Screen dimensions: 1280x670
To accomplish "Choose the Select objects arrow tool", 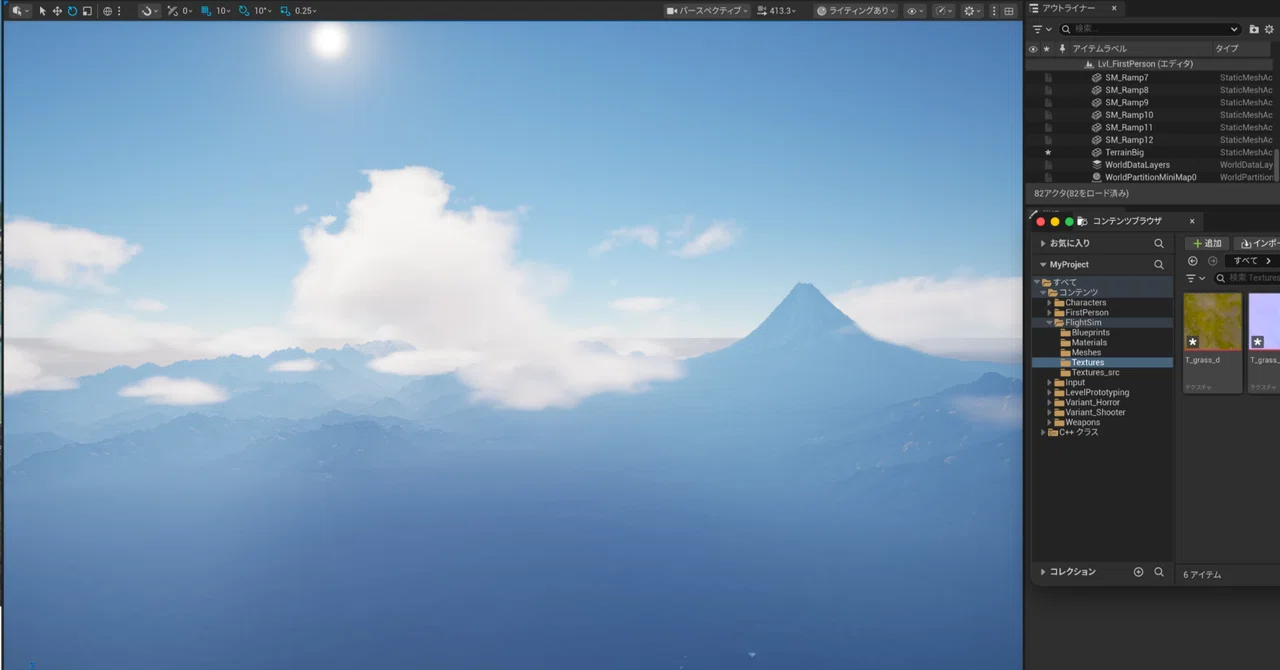I will (43, 10).
